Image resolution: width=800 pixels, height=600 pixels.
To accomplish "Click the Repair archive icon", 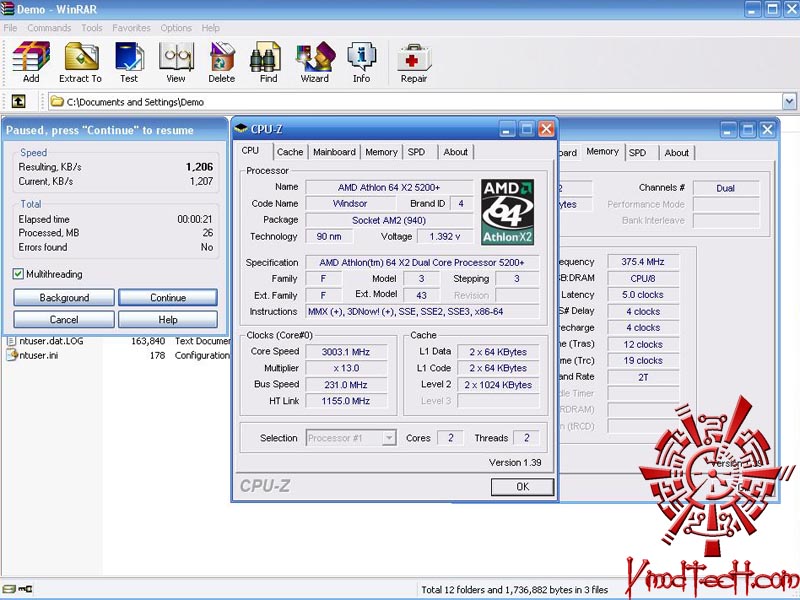I will (x=414, y=62).
